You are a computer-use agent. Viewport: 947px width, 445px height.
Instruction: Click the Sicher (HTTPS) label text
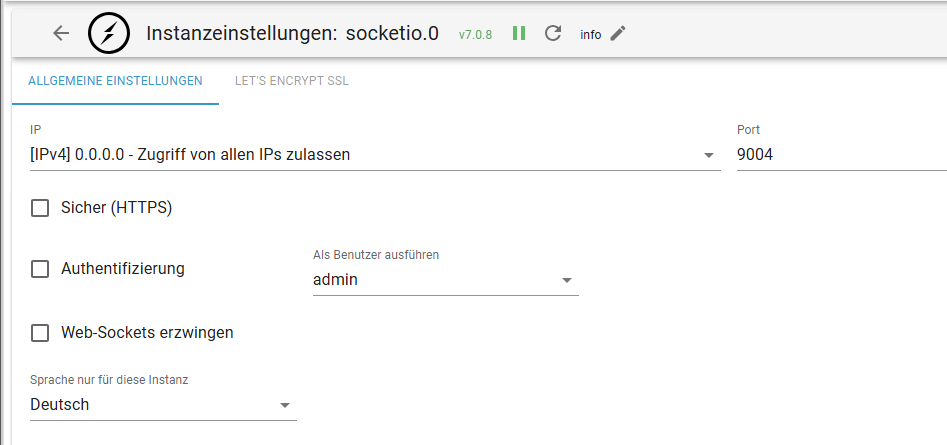[117, 208]
